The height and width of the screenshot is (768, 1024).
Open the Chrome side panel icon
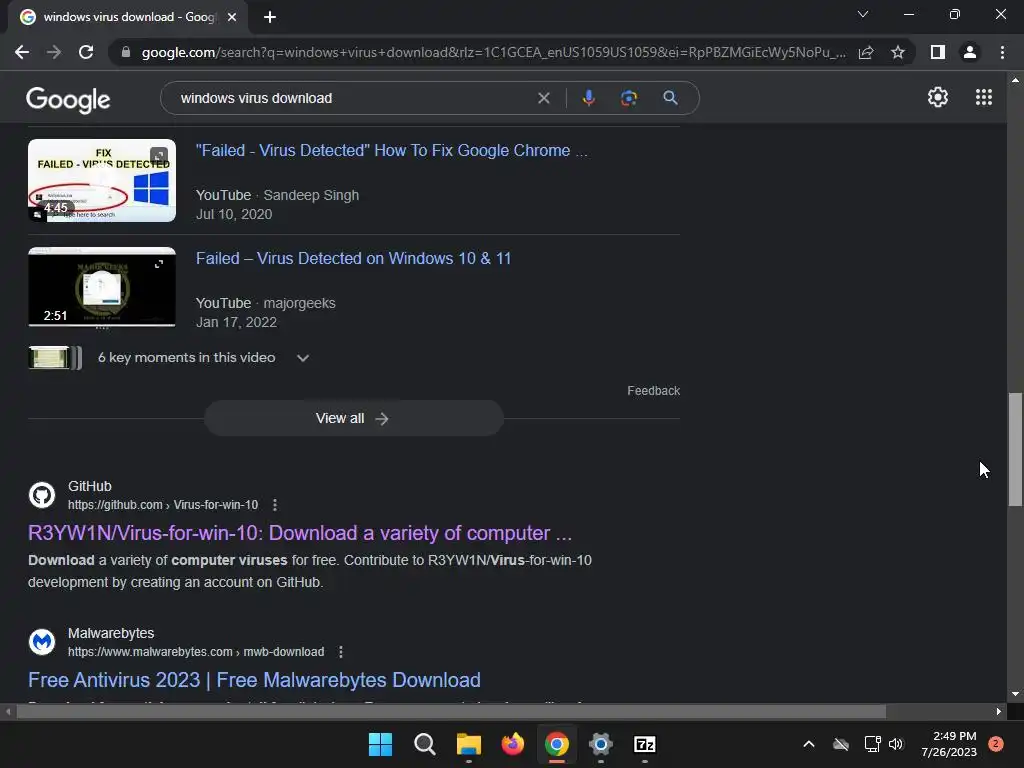point(938,52)
